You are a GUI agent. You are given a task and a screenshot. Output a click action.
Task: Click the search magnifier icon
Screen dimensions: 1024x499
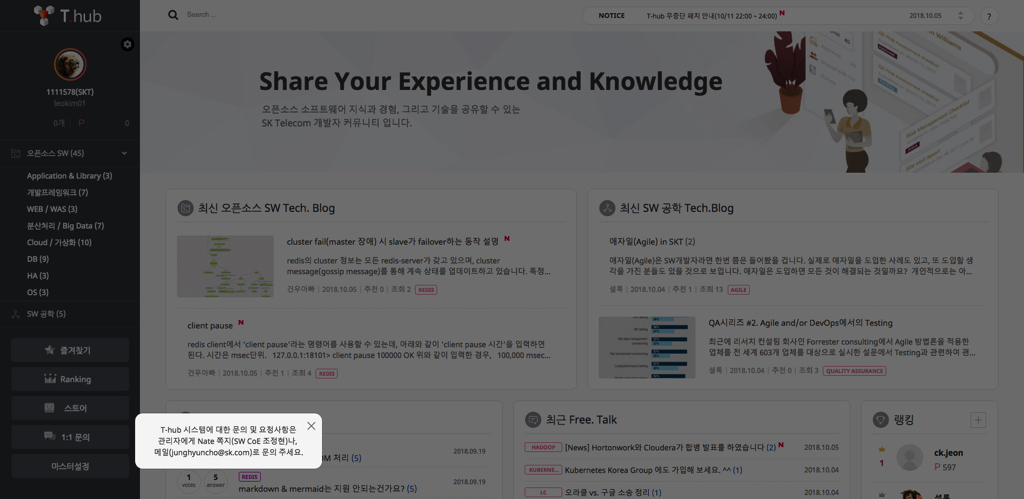[x=173, y=15]
